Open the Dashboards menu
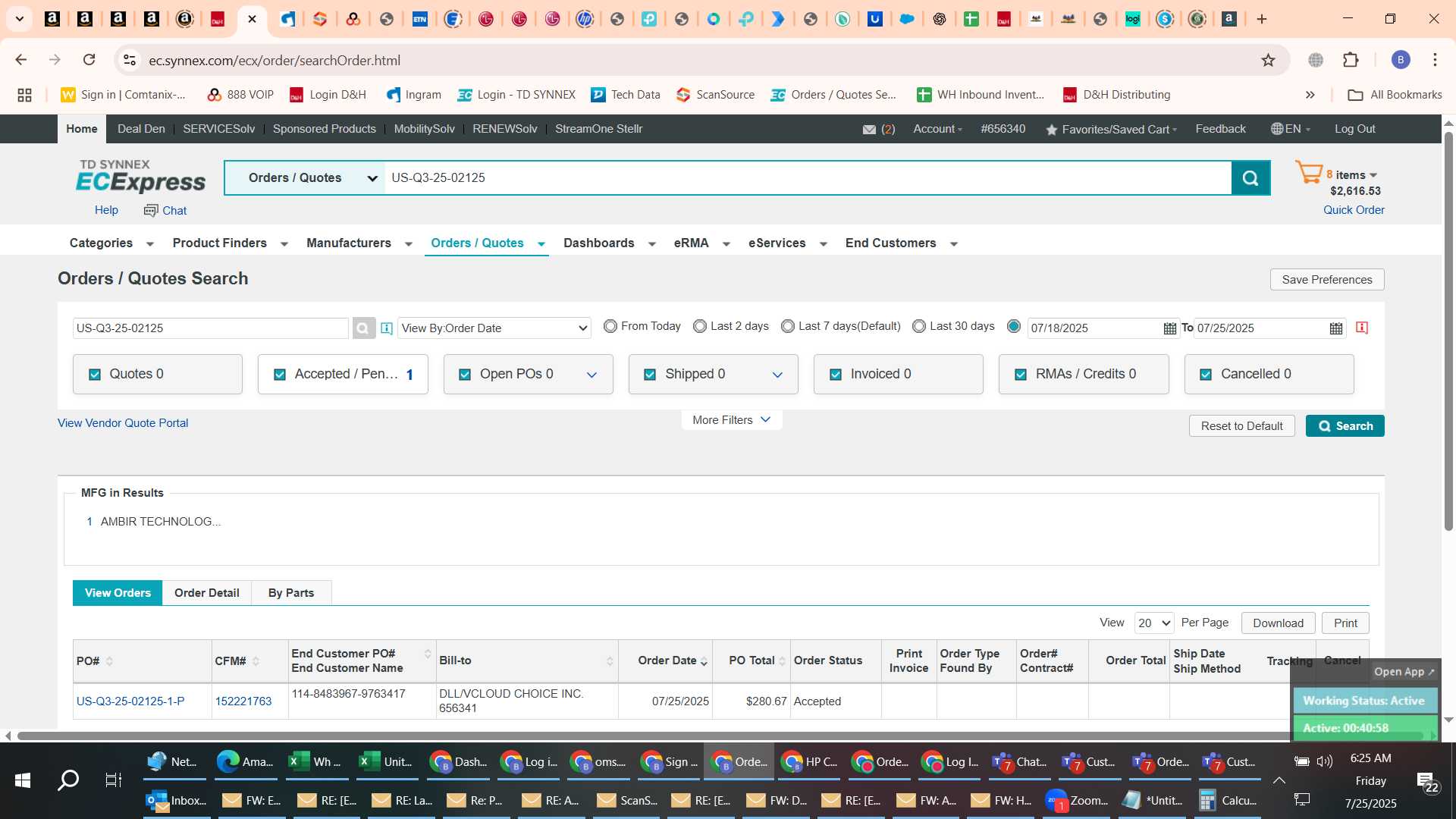 [x=609, y=243]
